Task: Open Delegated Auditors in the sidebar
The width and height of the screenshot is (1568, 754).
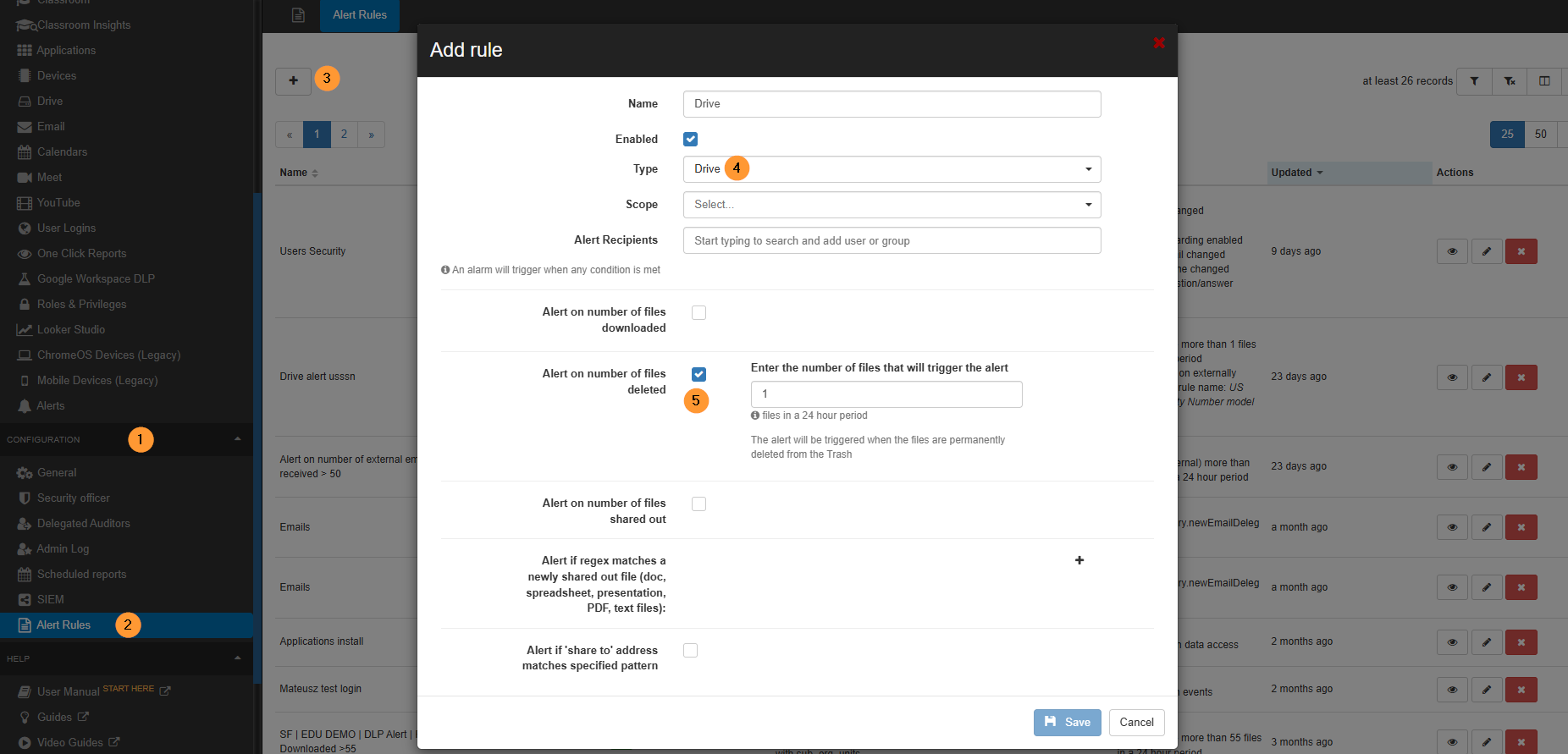Action: click(84, 524)
